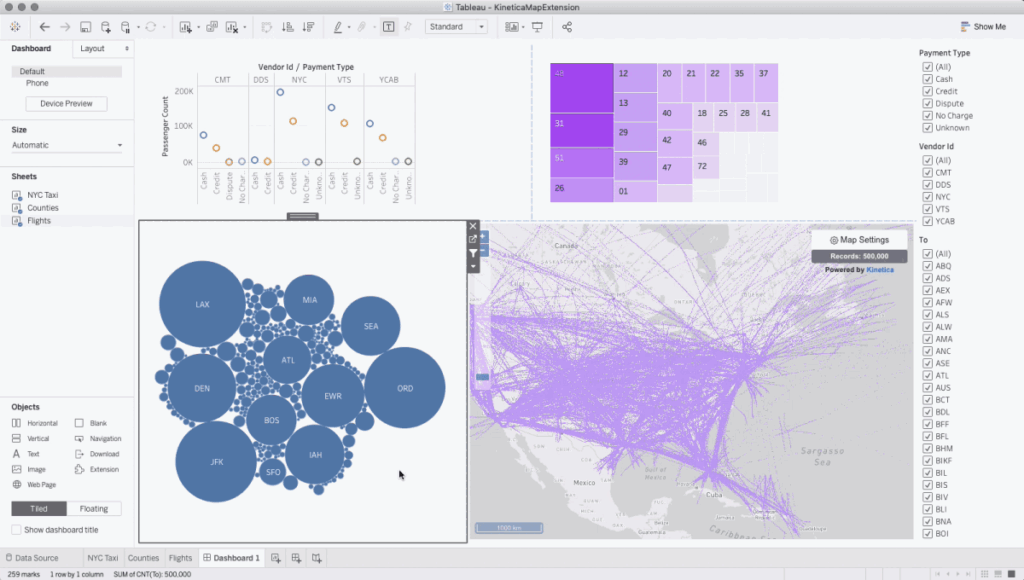Select the darkest purple treemap cell 48

tap(581, 88)
